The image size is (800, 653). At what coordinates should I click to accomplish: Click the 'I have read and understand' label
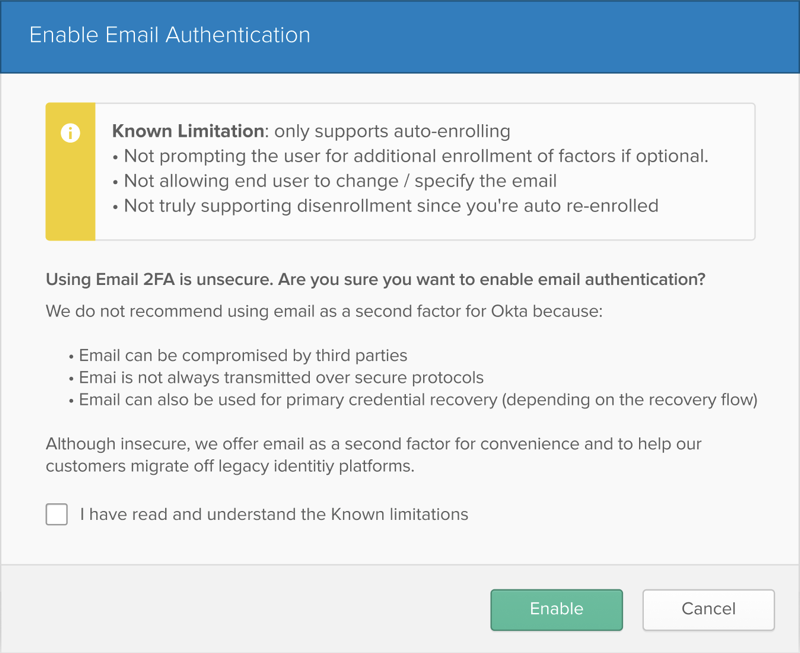[274, 514]
